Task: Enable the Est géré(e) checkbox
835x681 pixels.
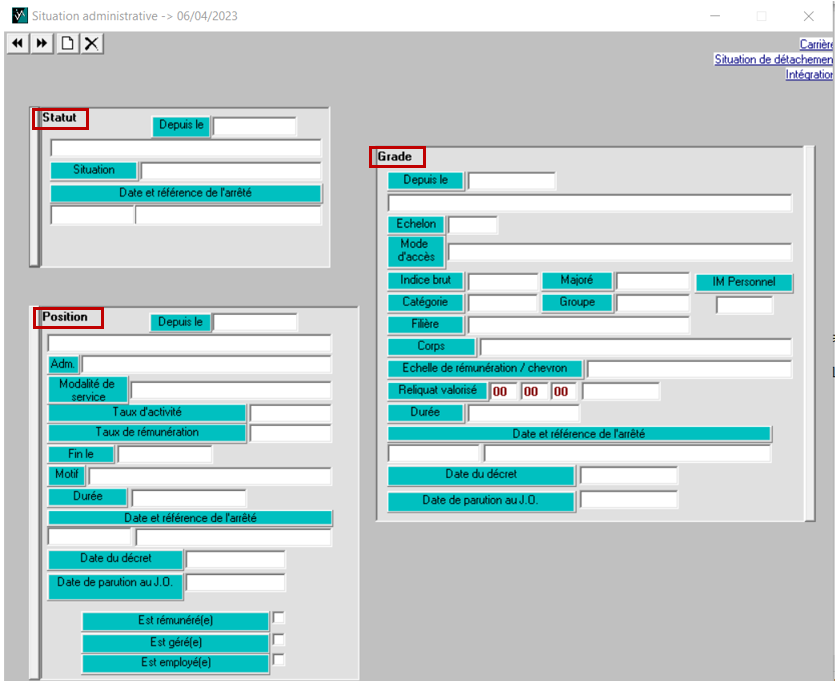Action: coord(279,640)
